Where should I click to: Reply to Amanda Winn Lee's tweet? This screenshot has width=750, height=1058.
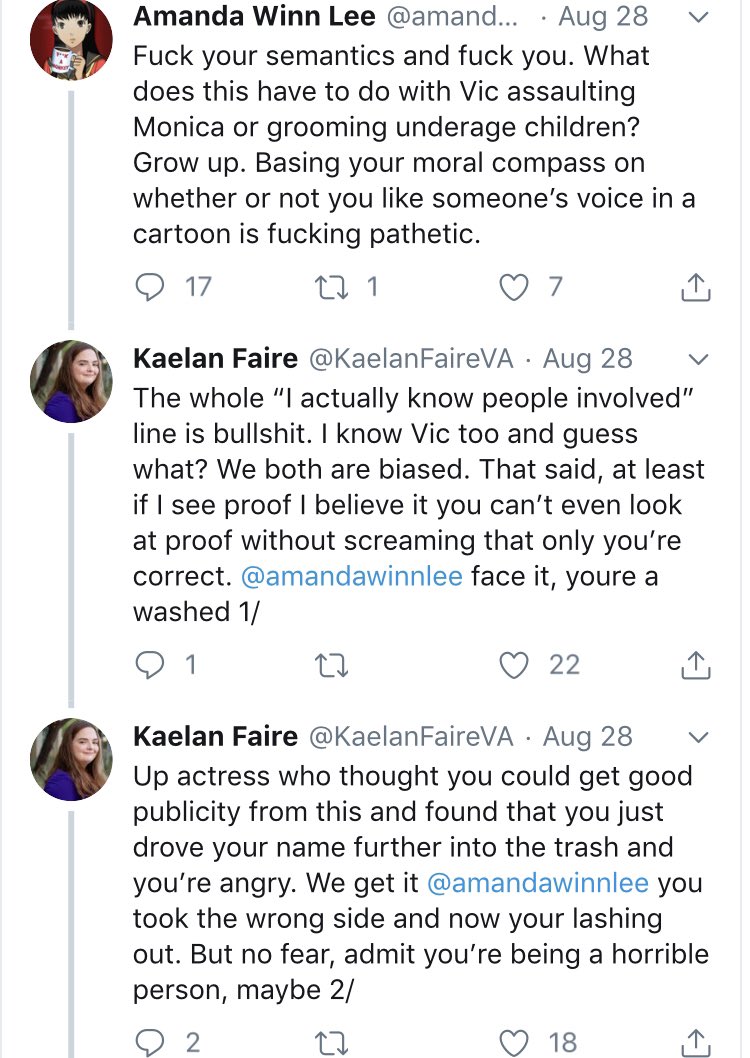click(x=150, y=287)
